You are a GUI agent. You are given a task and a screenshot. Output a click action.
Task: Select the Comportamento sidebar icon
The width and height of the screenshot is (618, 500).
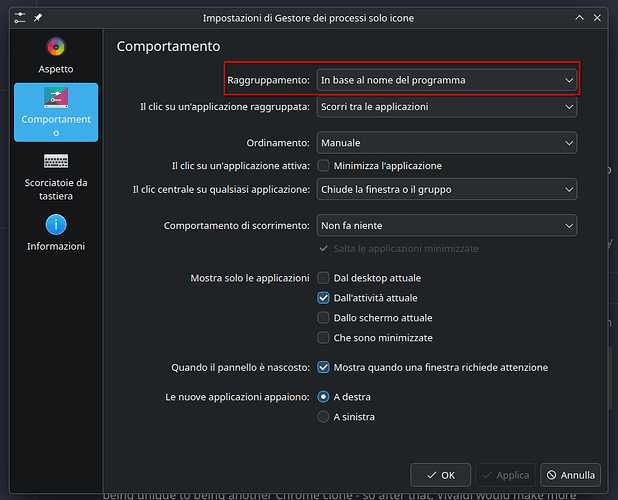point(56,98)
